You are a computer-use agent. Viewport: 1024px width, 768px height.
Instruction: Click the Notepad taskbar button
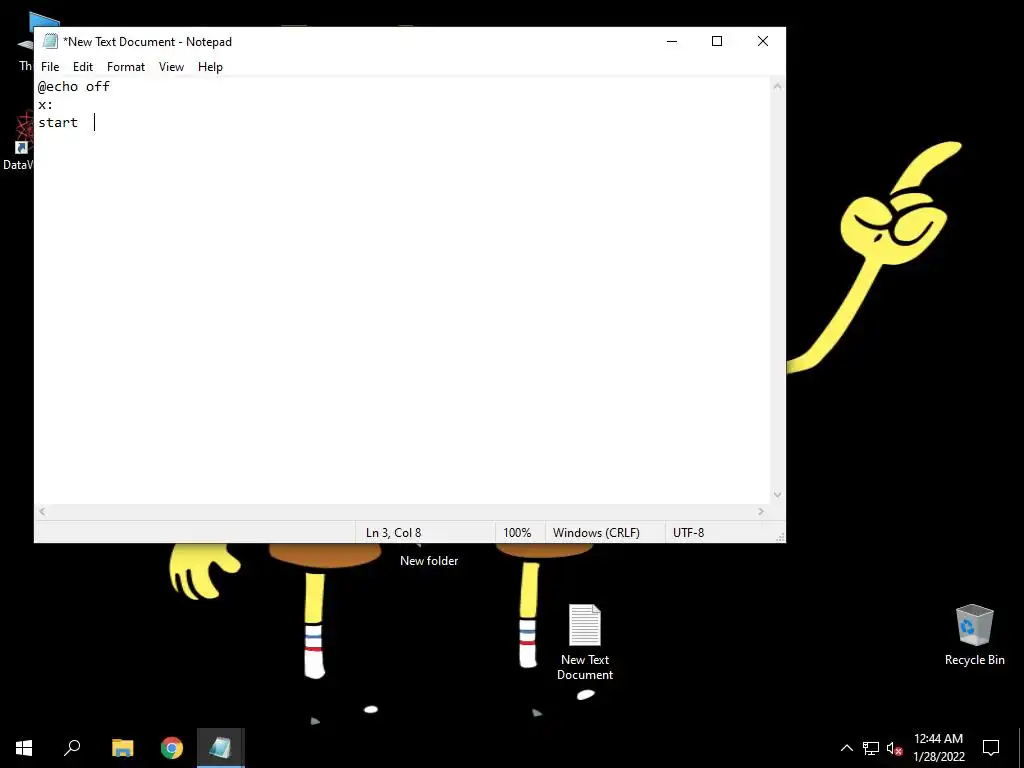click(221, 748)
